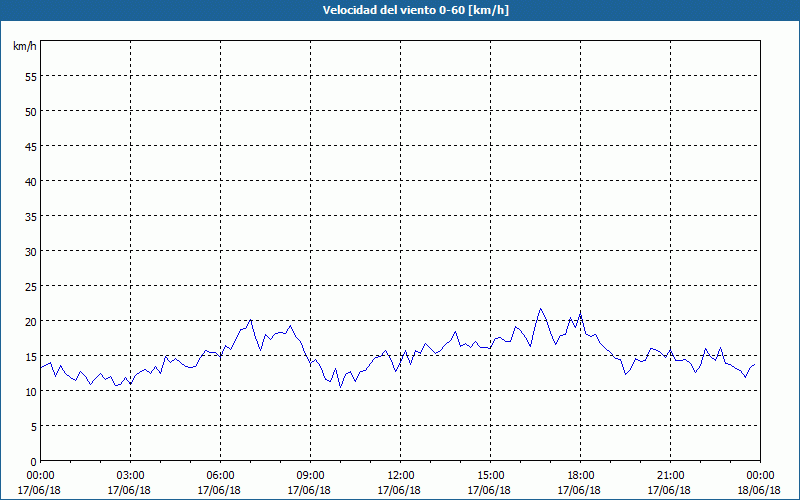This screenshot has height=500, width=800.
Task: Click the 10 value on the vertical axis
Action: pyautogui.click(x=30, y=392)
